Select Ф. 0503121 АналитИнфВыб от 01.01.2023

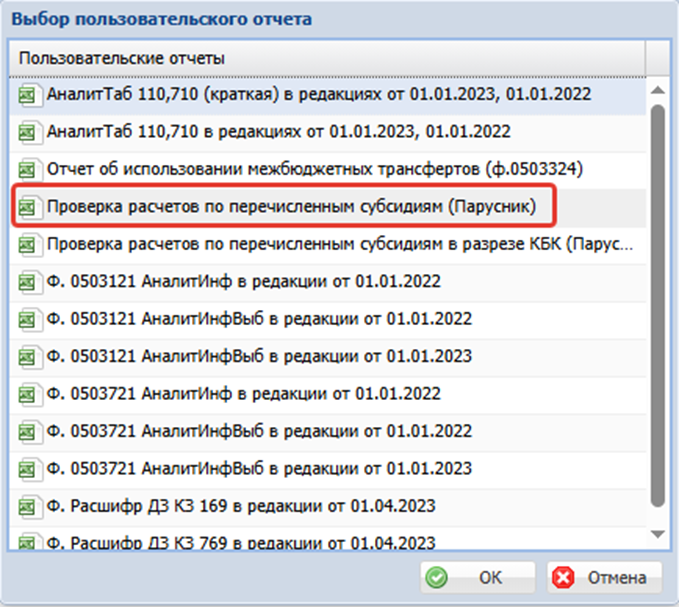point(328,357)
